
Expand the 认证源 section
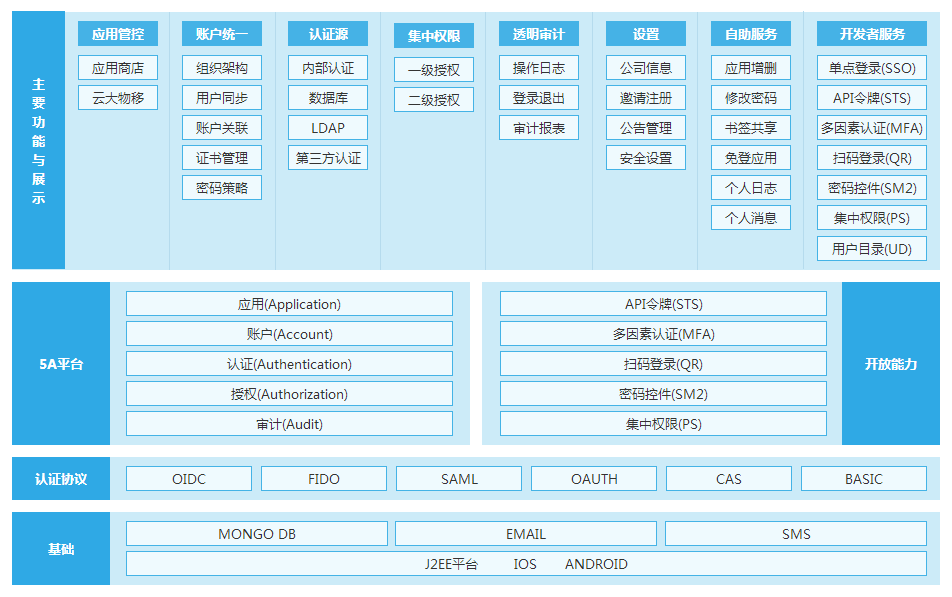pyautogui.click(x=327, y=33)
